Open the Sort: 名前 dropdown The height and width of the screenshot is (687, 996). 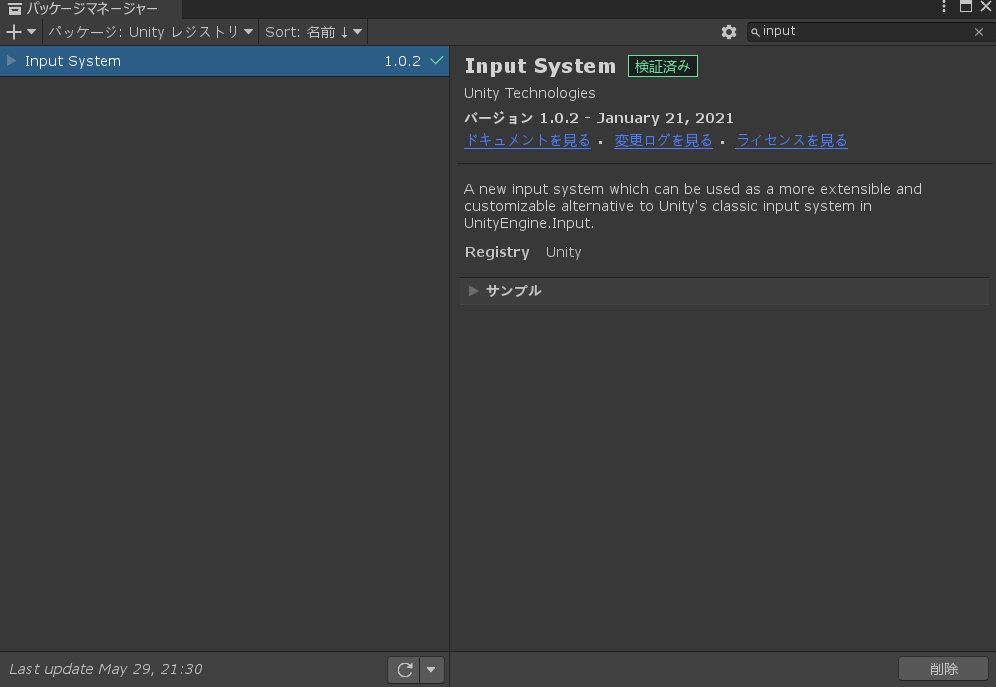coord(313,32)
